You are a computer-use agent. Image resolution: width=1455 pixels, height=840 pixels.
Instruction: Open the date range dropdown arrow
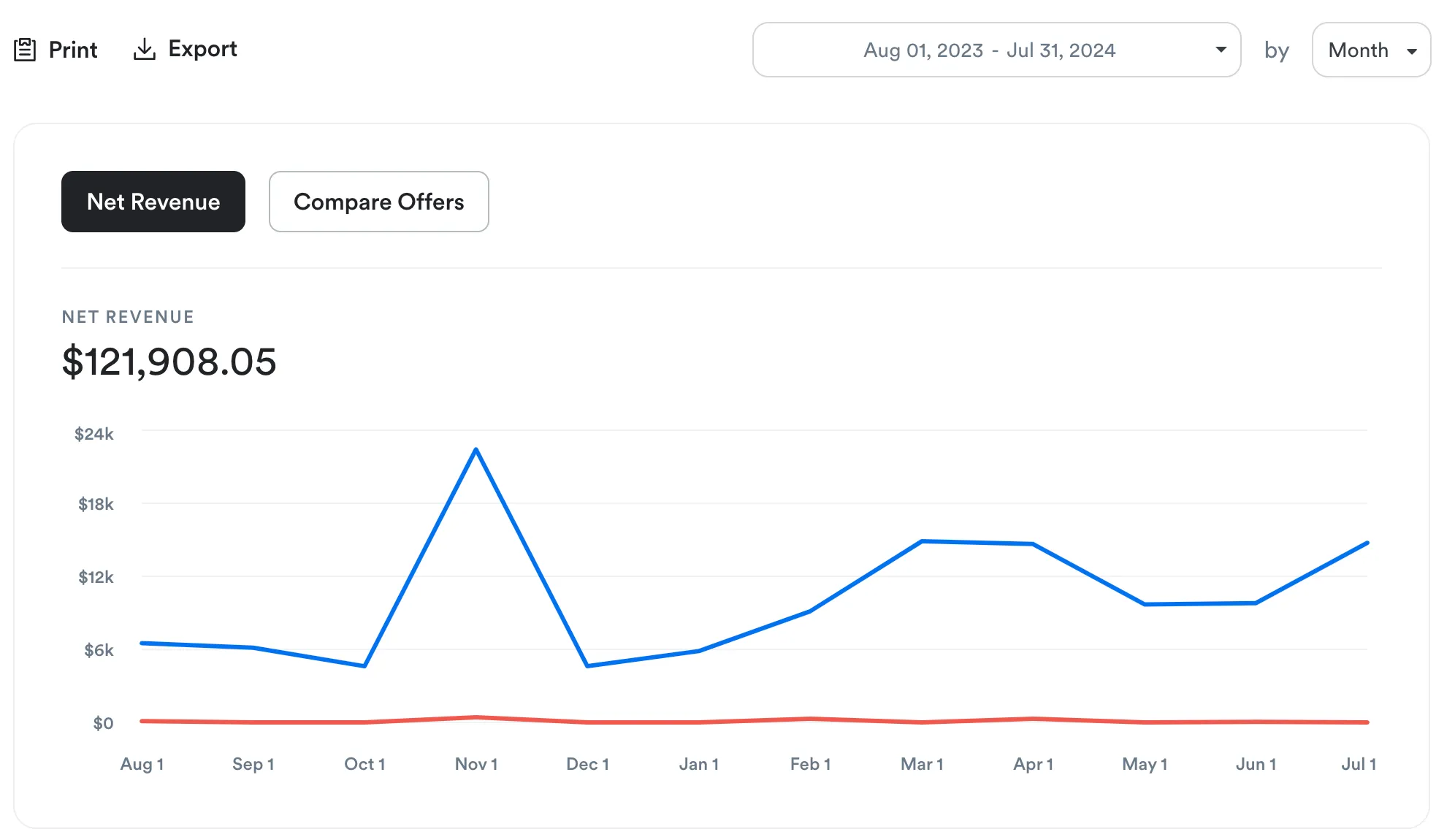point(1221,50)
